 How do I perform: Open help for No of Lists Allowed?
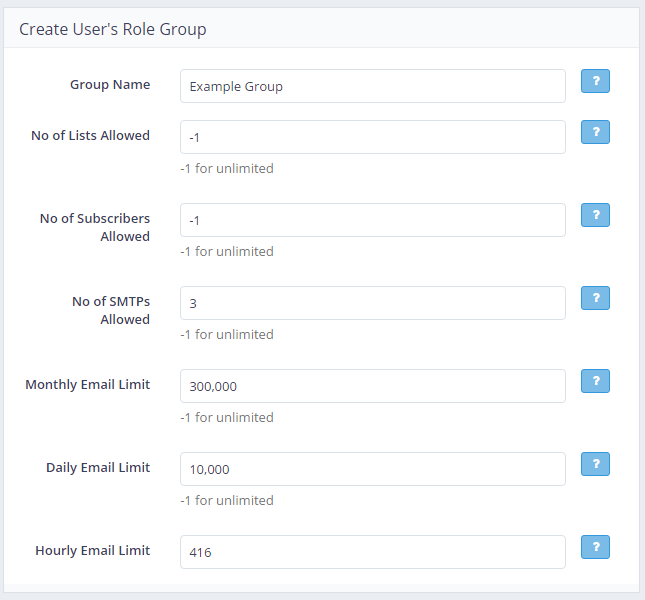[x=595, y=133]
